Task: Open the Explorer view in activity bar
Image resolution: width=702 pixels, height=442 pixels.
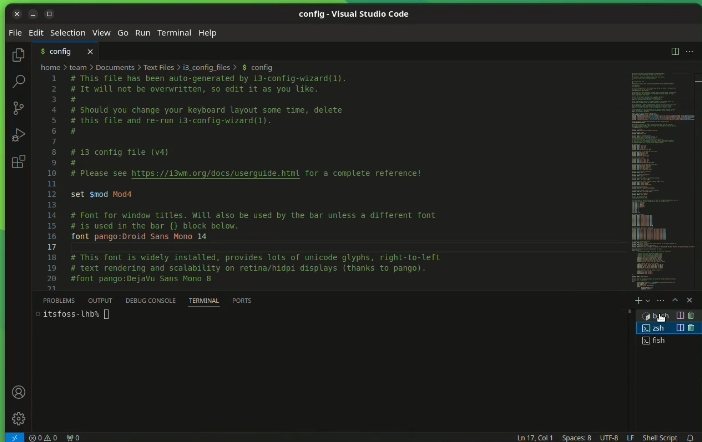Action: point(18,55)
